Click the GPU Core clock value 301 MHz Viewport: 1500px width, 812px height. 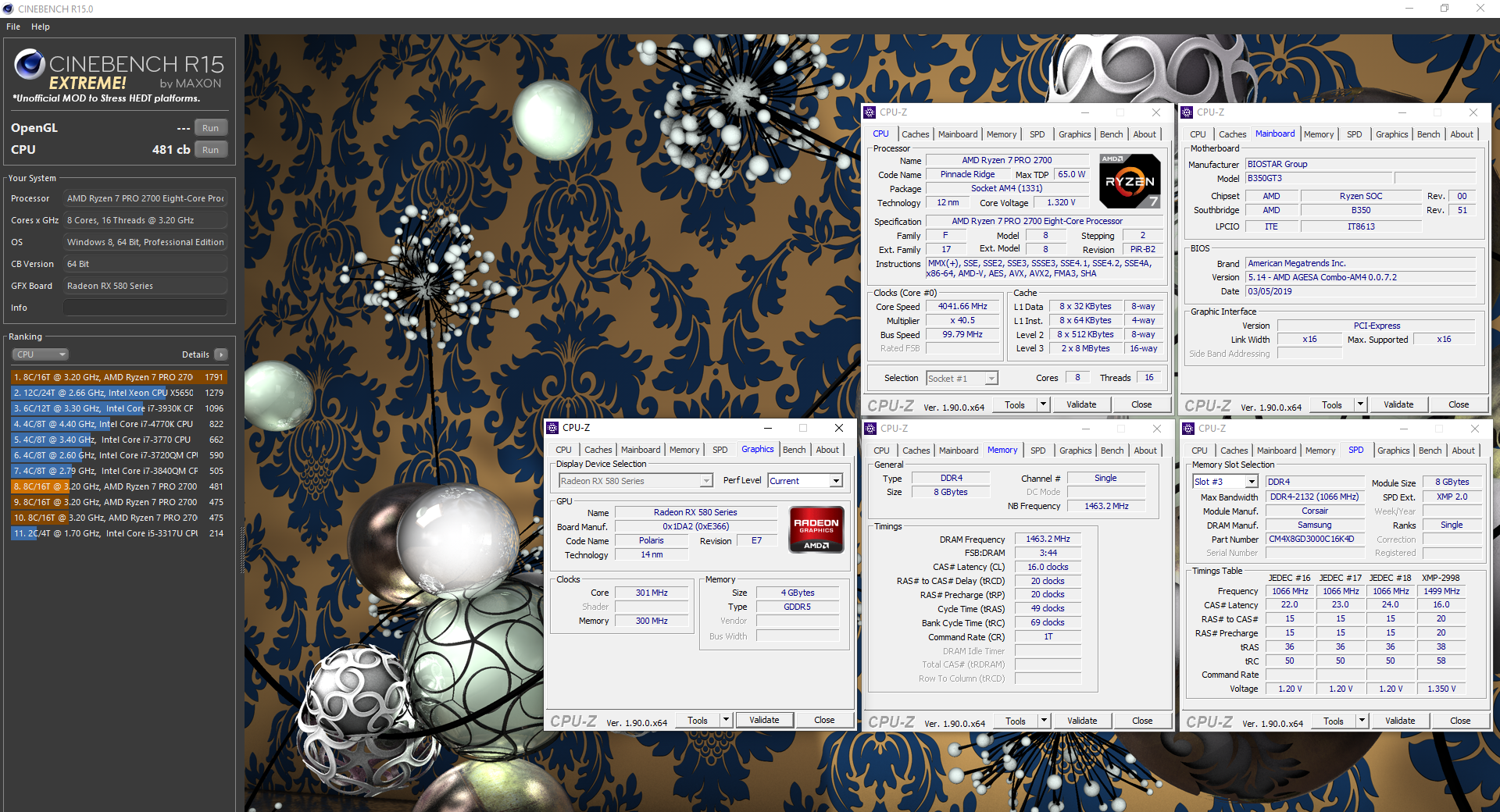(652, 593)
